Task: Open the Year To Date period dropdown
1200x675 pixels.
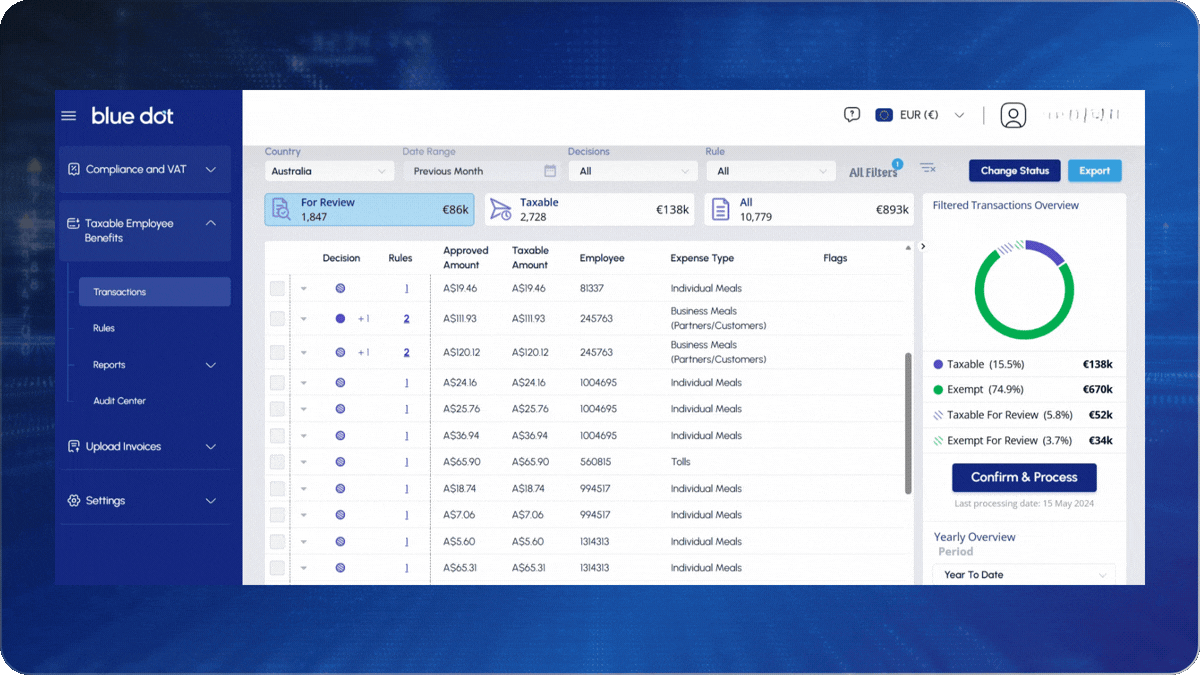Action: (1024, 575)
